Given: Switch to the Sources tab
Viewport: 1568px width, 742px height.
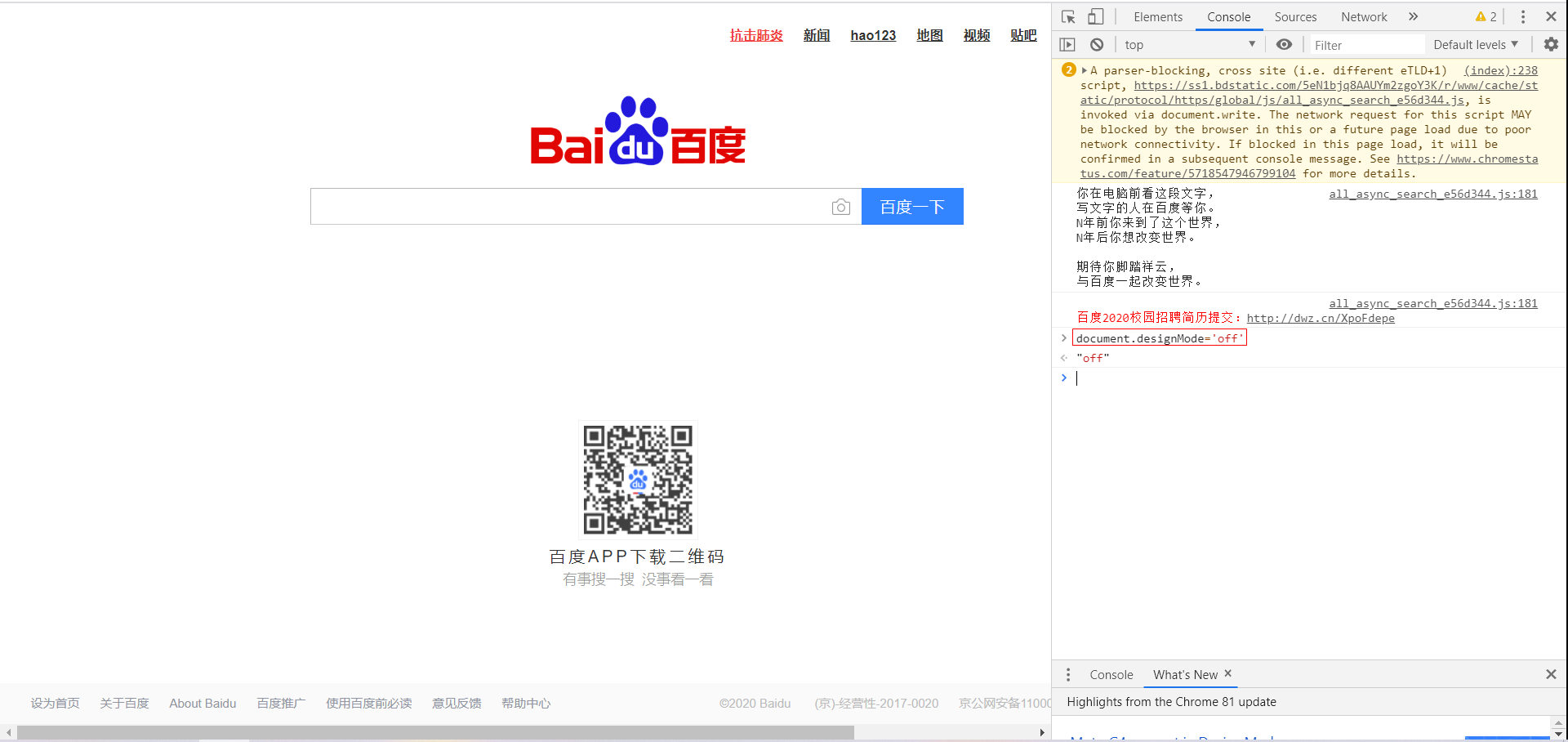Looking at the screenshot, I should [x=1295, y=16].
